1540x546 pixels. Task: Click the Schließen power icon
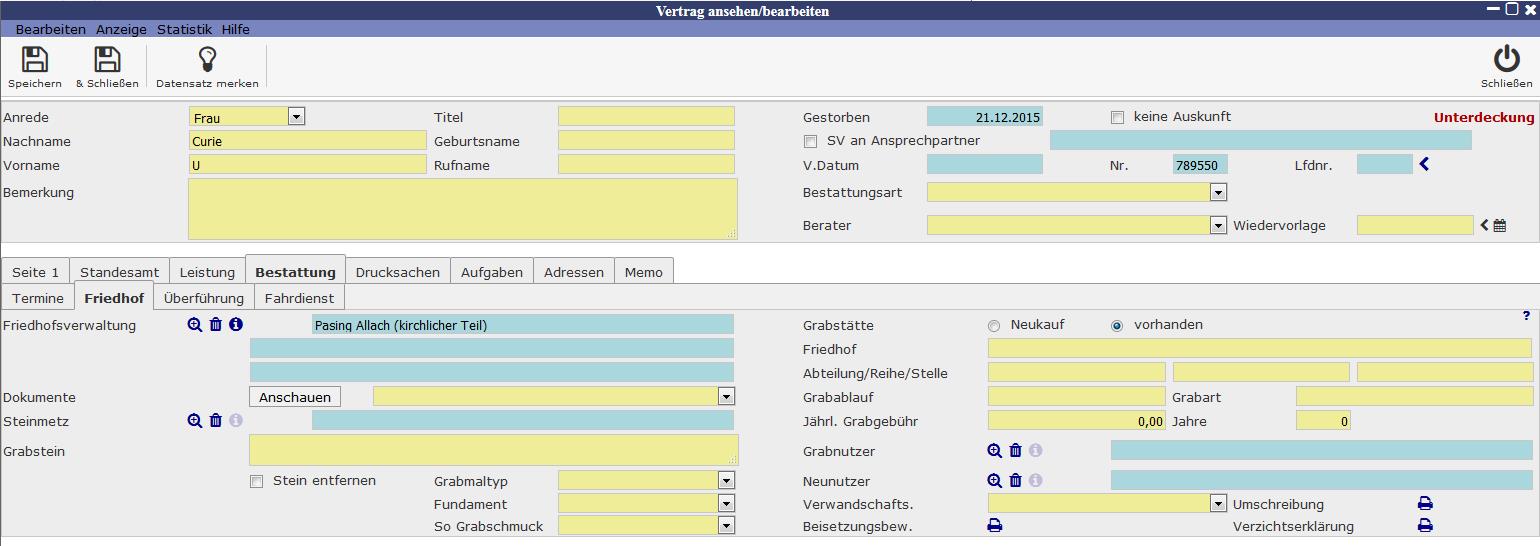point(1506,60)
